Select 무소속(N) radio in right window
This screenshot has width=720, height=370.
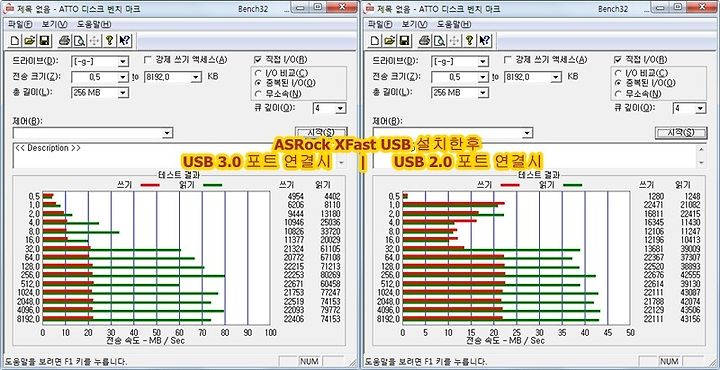[618, 94]
